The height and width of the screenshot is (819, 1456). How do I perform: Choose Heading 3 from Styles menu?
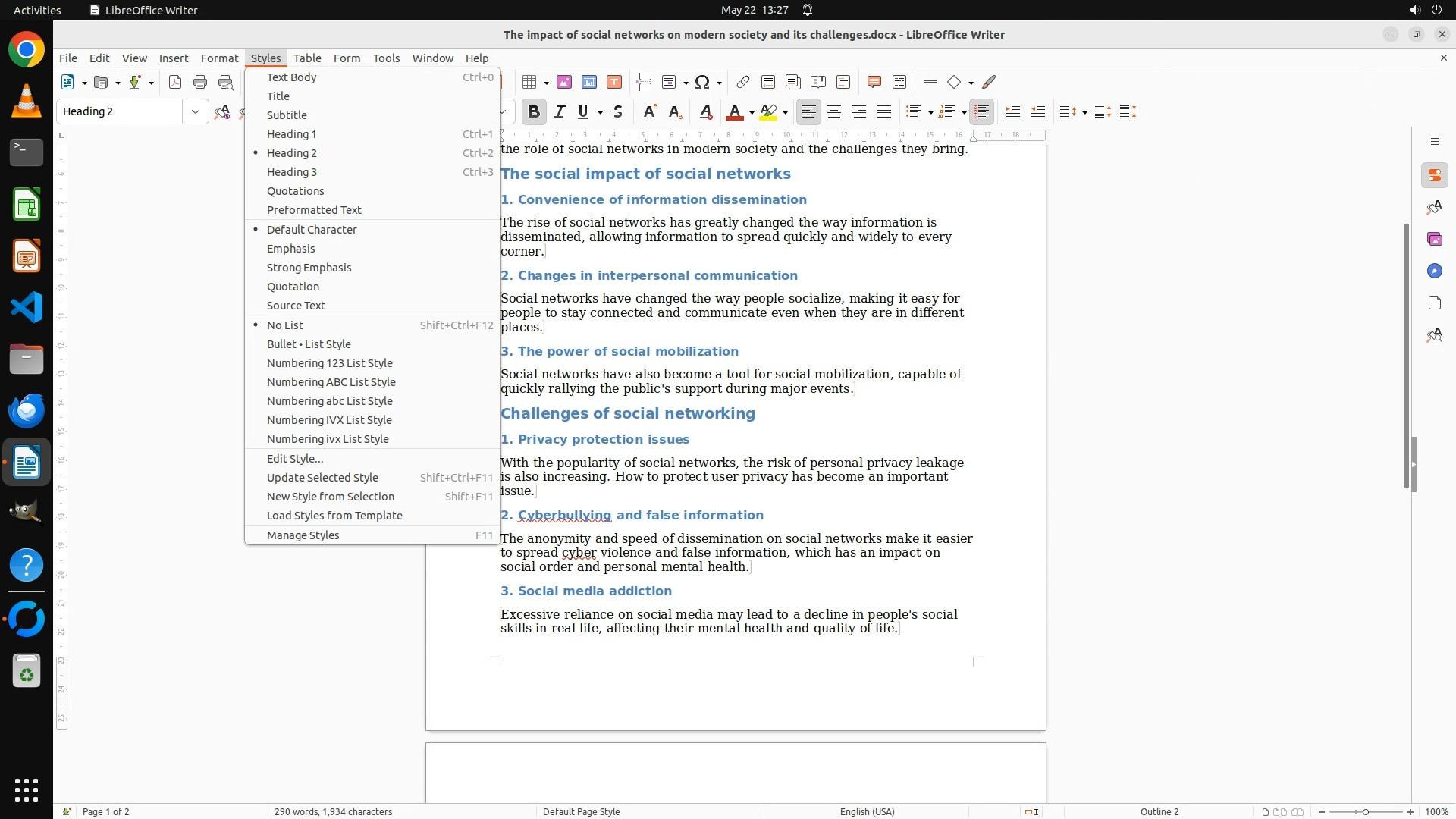(292, 172)
